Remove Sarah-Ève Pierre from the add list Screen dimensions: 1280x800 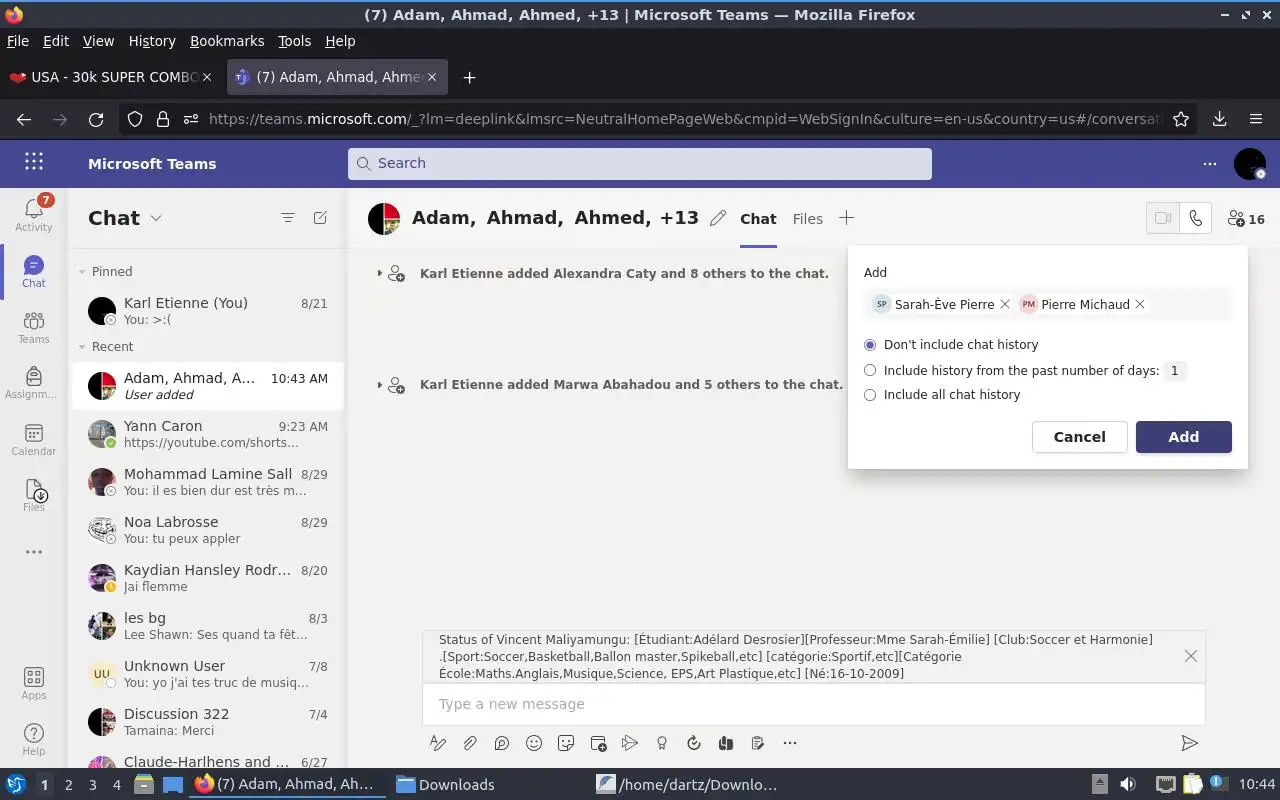[x=1005, y=304]
